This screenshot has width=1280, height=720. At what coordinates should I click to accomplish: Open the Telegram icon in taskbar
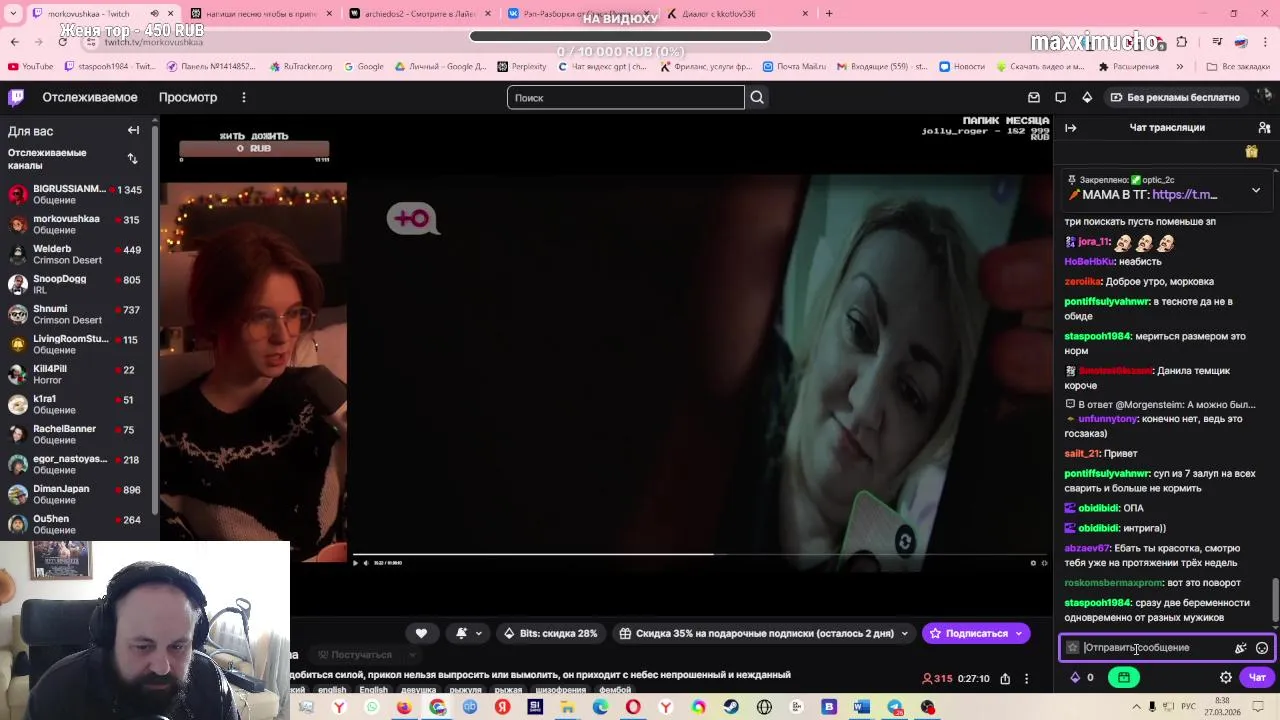coord(894,707)
